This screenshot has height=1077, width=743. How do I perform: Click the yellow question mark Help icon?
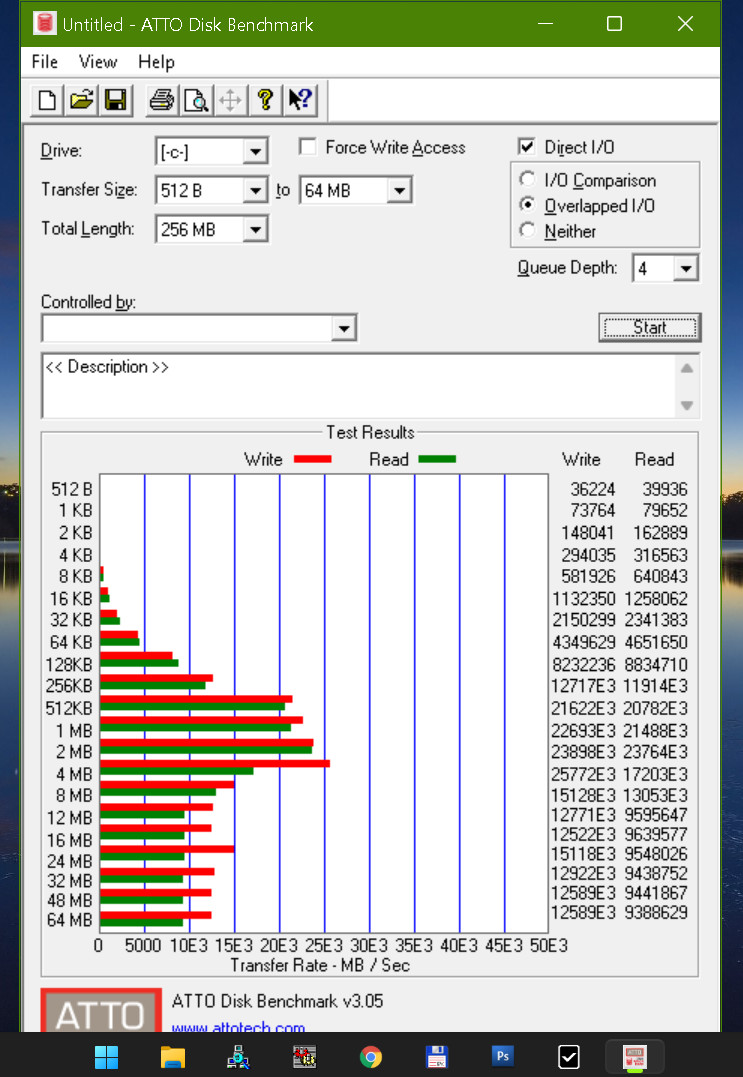click(x=265, y=100)
